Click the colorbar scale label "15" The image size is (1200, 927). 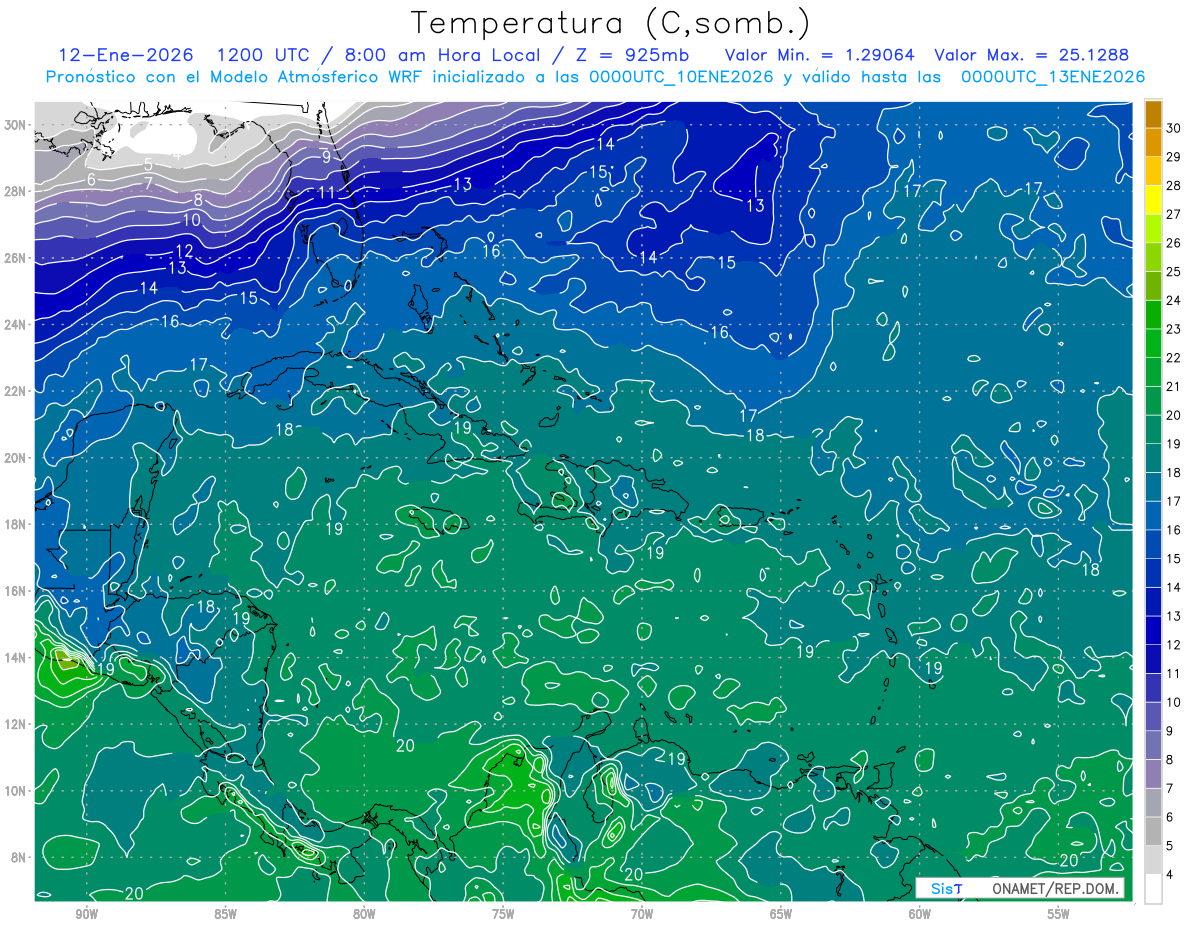pos(1174,558)
